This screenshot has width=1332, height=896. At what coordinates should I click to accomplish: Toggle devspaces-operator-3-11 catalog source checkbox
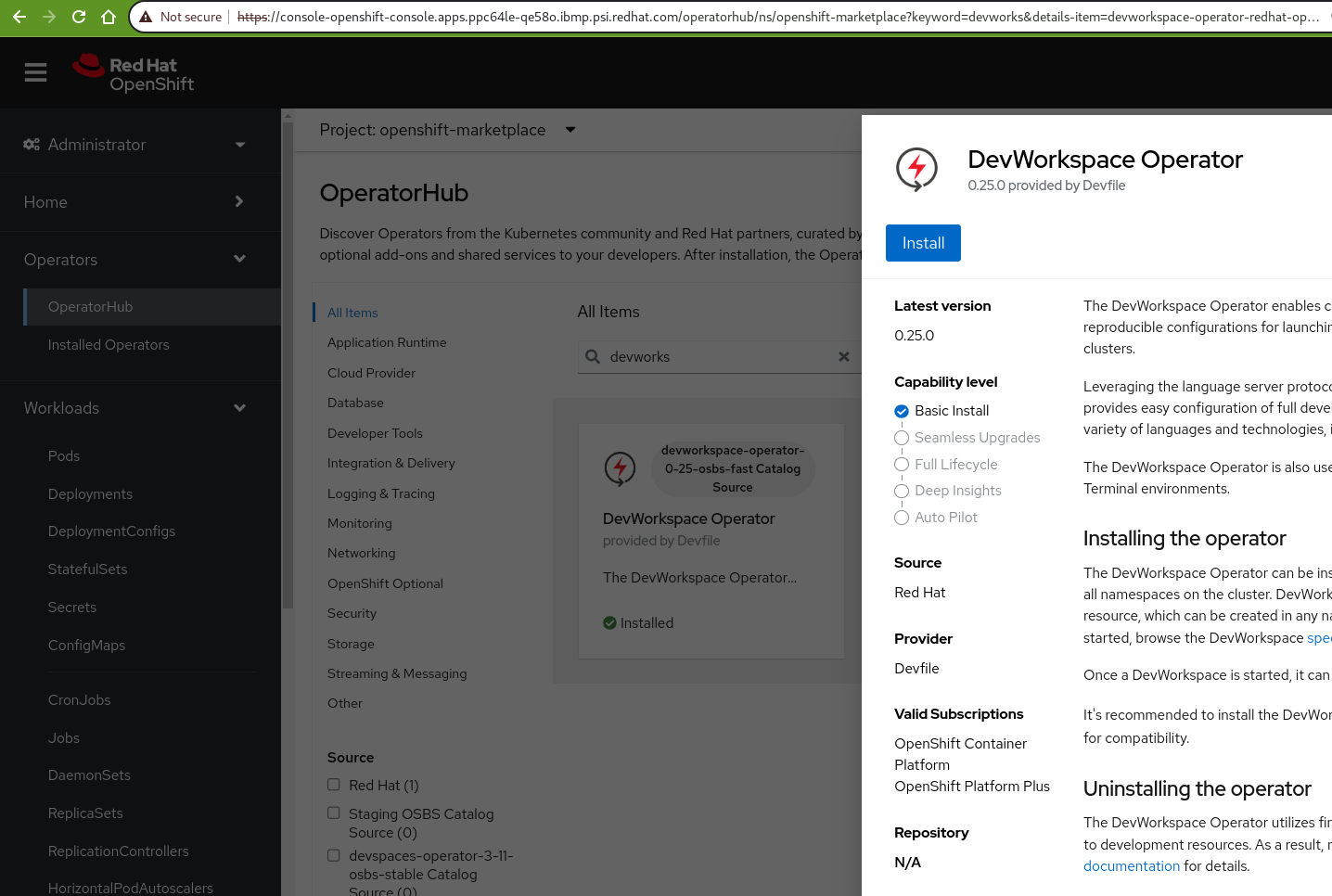[x=334, y=855]
